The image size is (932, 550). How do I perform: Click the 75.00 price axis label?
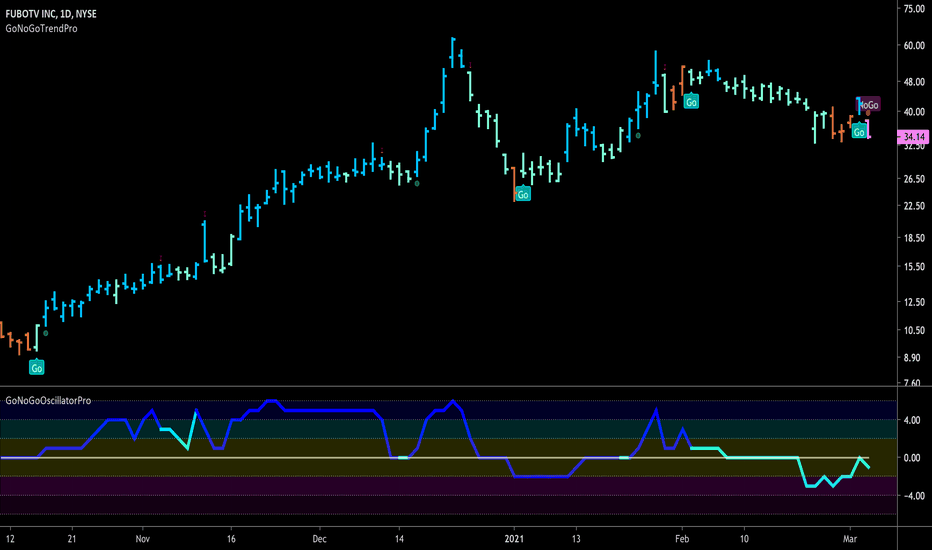[x=914, y=9]
